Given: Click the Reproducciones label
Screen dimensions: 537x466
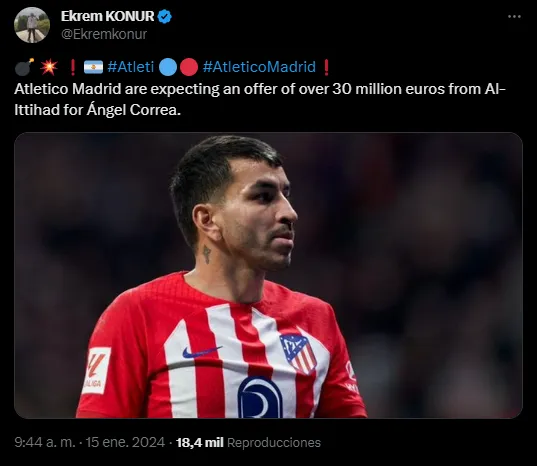Looking at the screenshot, I should click(274, 442).
